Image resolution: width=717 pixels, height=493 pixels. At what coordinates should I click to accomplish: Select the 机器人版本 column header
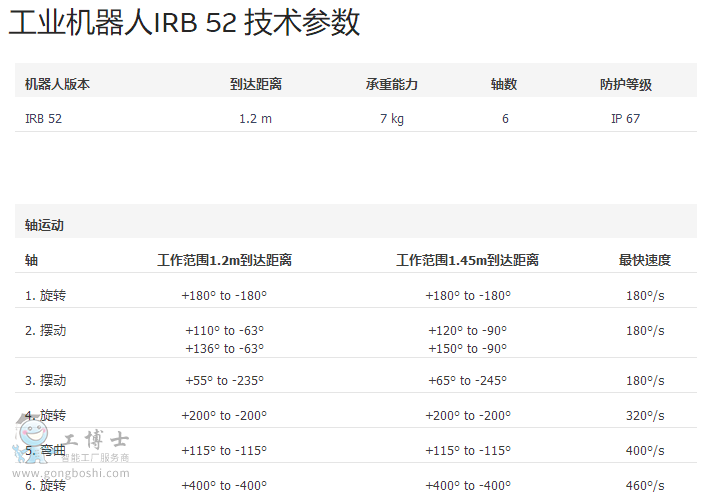pos(57,84)
